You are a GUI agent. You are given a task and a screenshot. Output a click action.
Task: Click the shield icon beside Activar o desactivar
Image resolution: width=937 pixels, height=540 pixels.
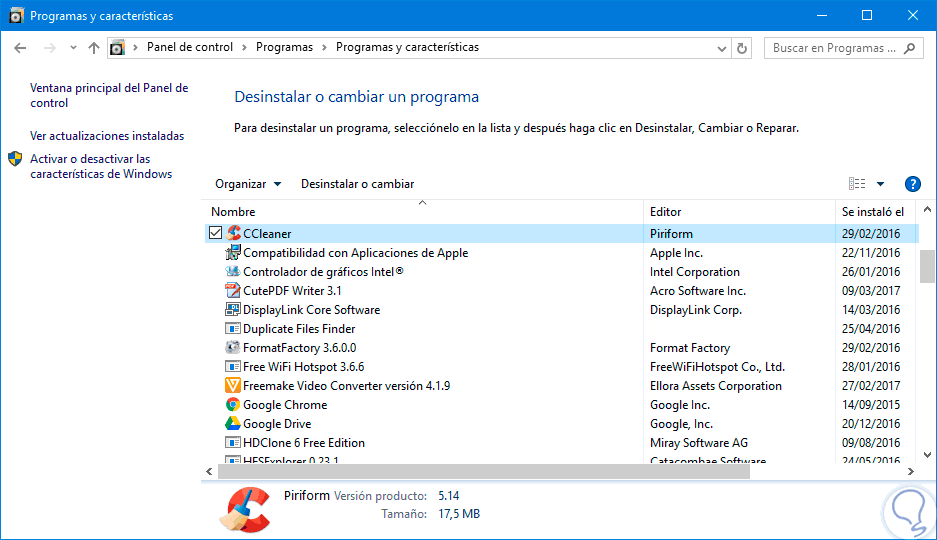tap(15, 159)
